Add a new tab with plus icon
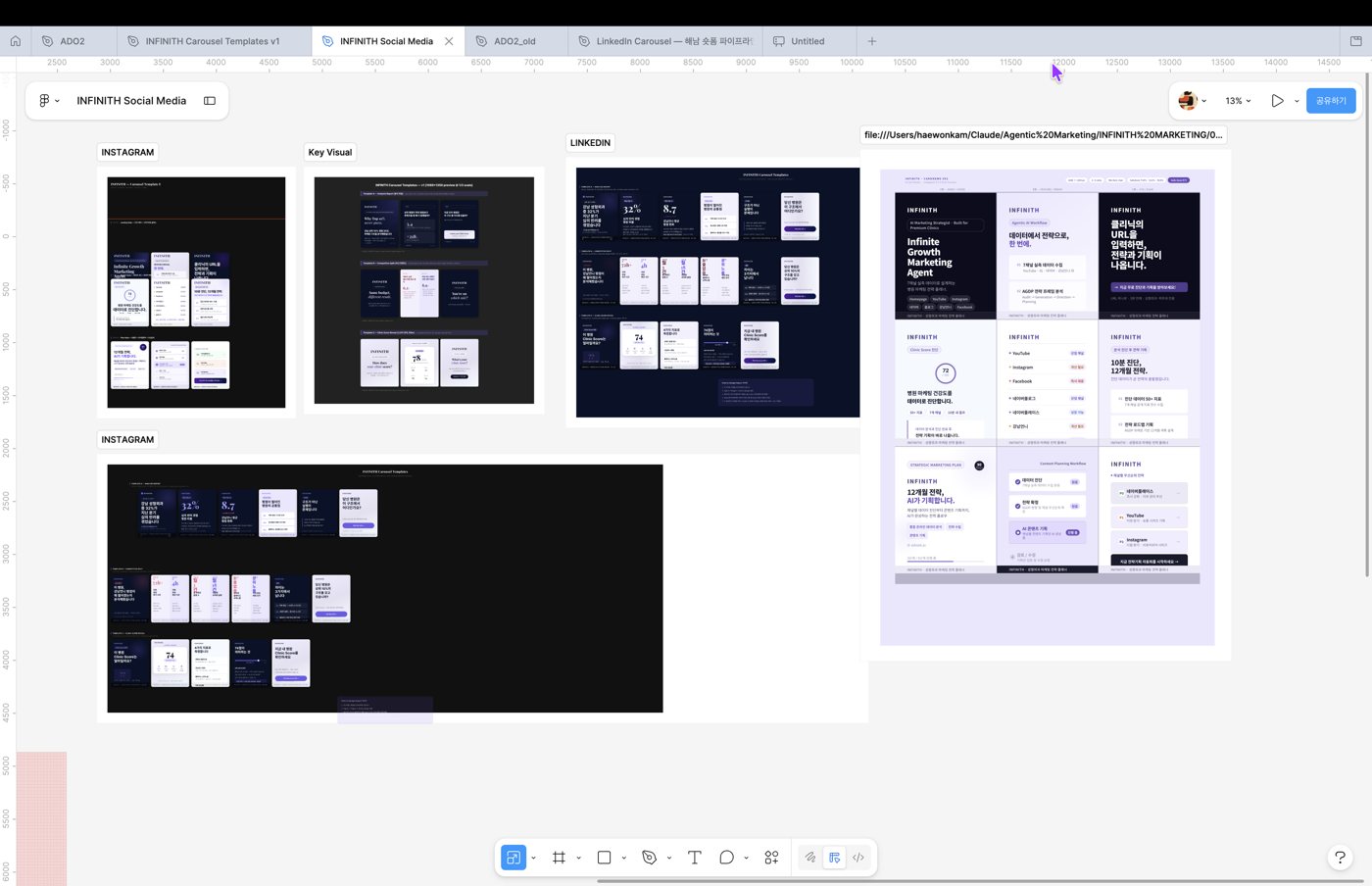This screenshot has height=886, width=1372. tap(872, 41)
